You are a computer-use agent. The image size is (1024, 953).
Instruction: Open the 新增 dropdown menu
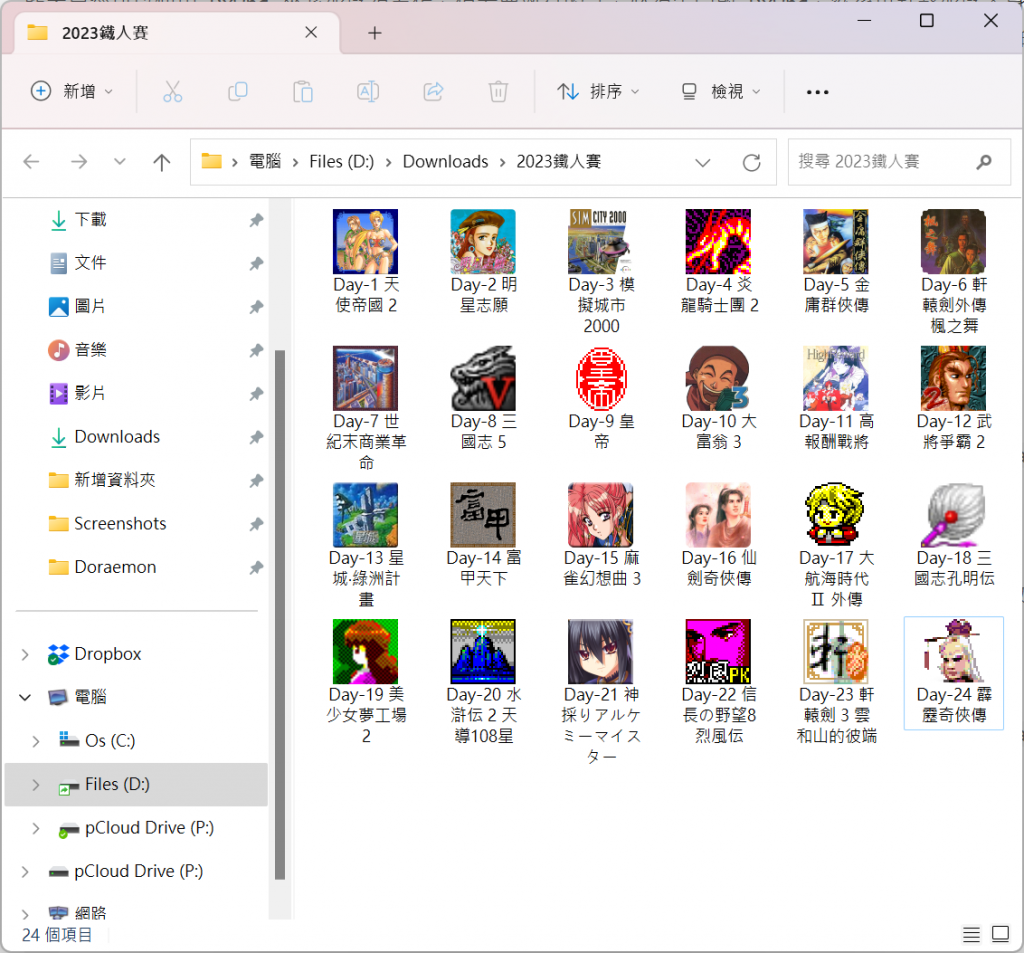click(72, 91)
